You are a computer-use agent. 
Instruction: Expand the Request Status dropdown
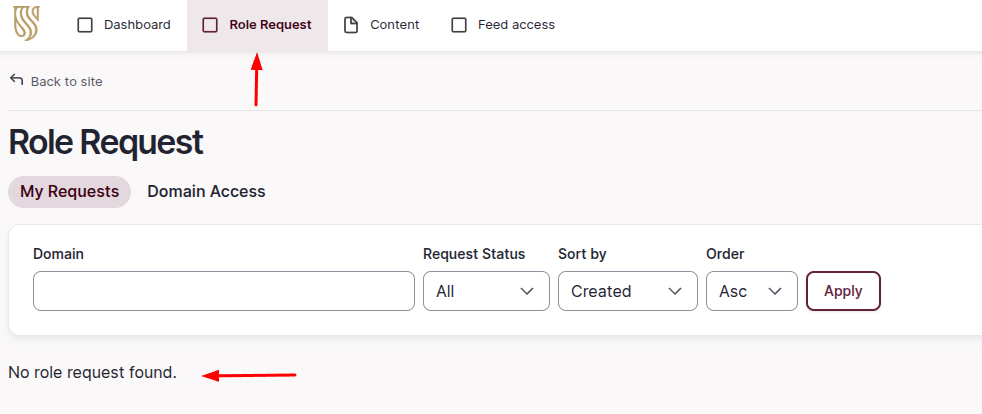[x=486, y=291]
